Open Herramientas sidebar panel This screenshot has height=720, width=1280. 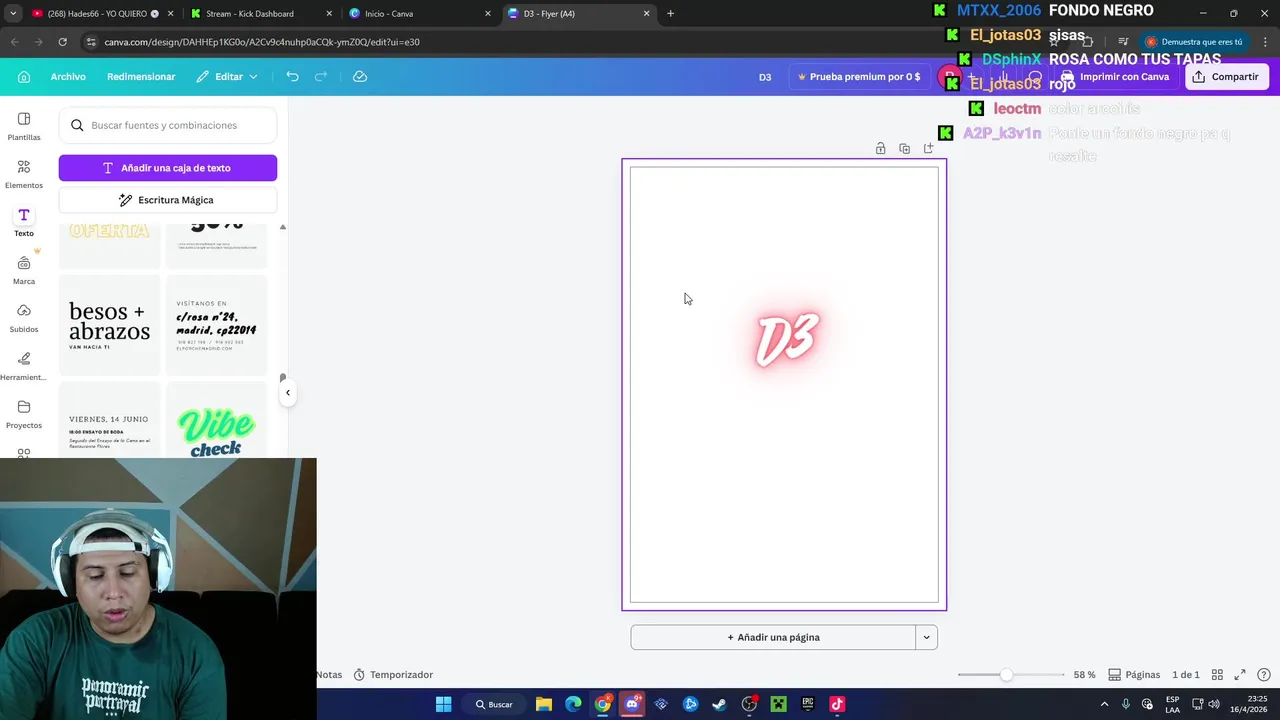(24, 366)
